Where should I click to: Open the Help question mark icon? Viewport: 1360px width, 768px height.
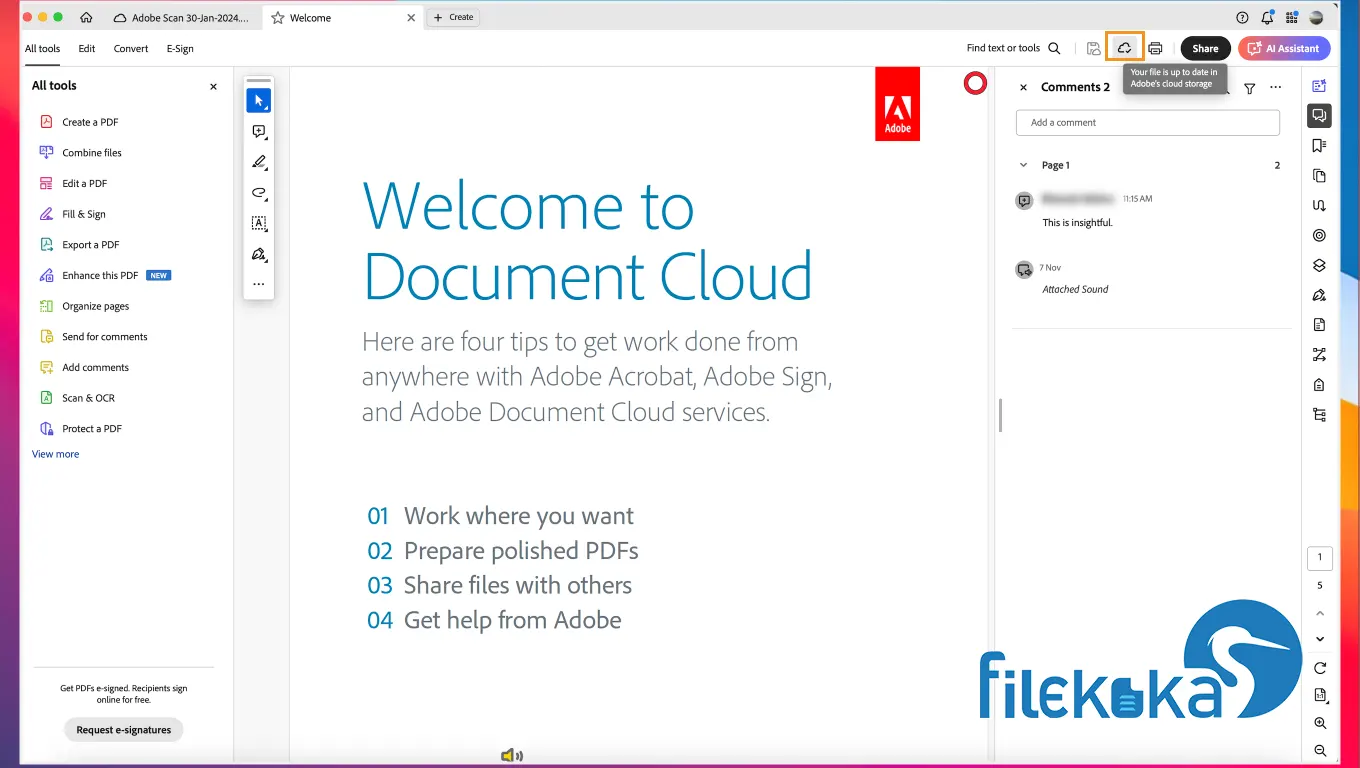click(x=1242, y=17)
